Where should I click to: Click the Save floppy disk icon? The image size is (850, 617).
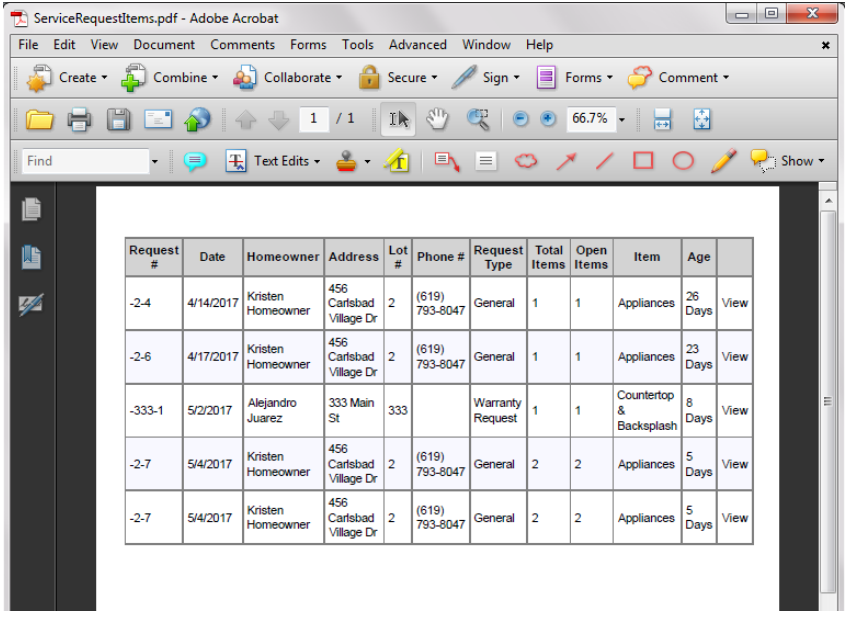pyautogui.click(x=119, y=120)
